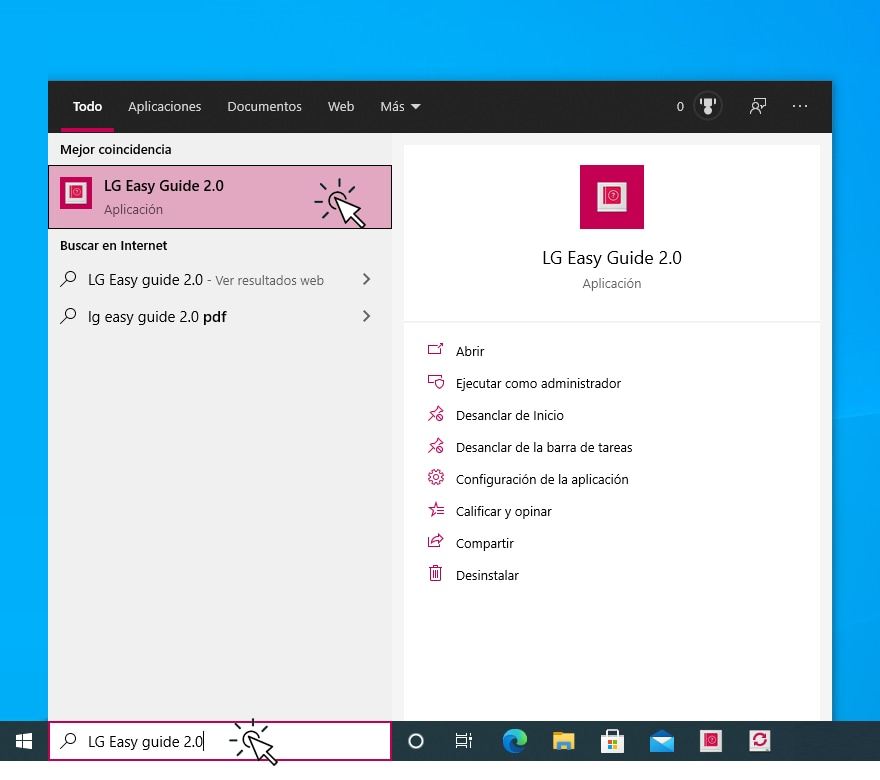Open the LG Easy Guide 2.0 best match

(x=220, y=197)
